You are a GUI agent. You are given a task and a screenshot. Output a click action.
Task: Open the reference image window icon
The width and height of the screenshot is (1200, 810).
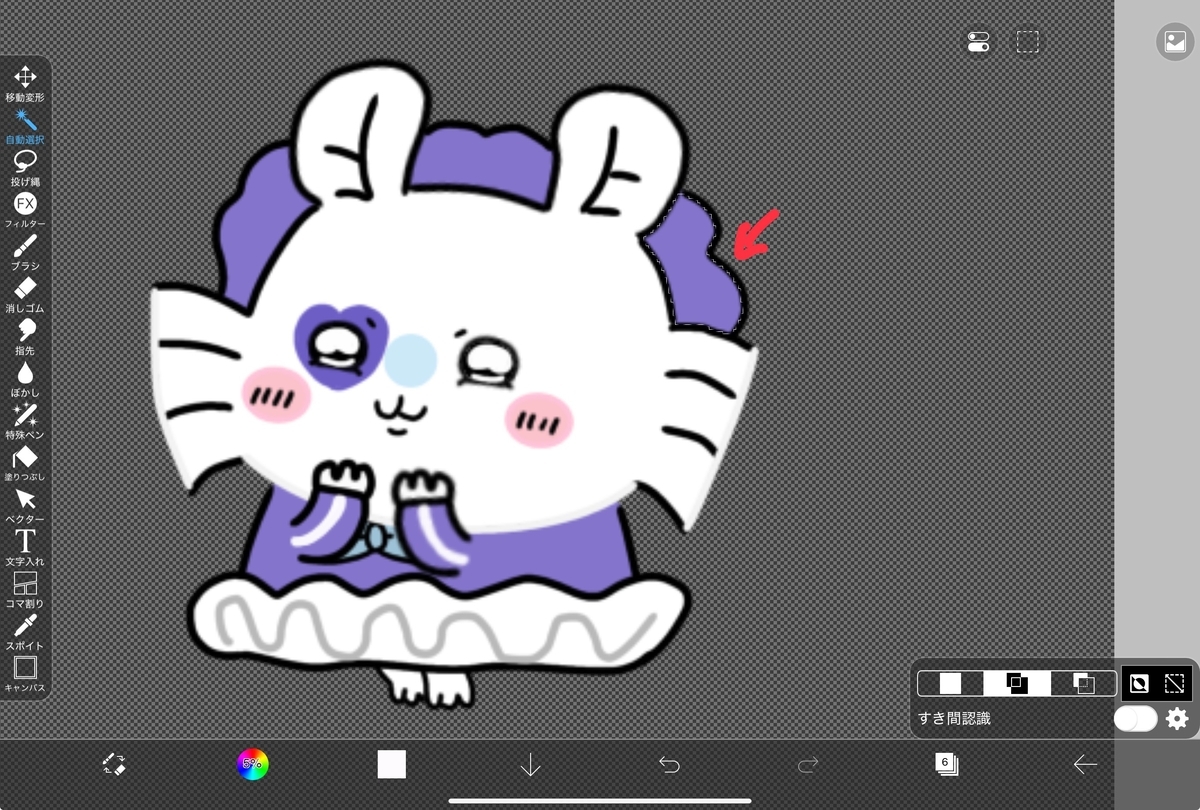click(x=1174, y=41)
